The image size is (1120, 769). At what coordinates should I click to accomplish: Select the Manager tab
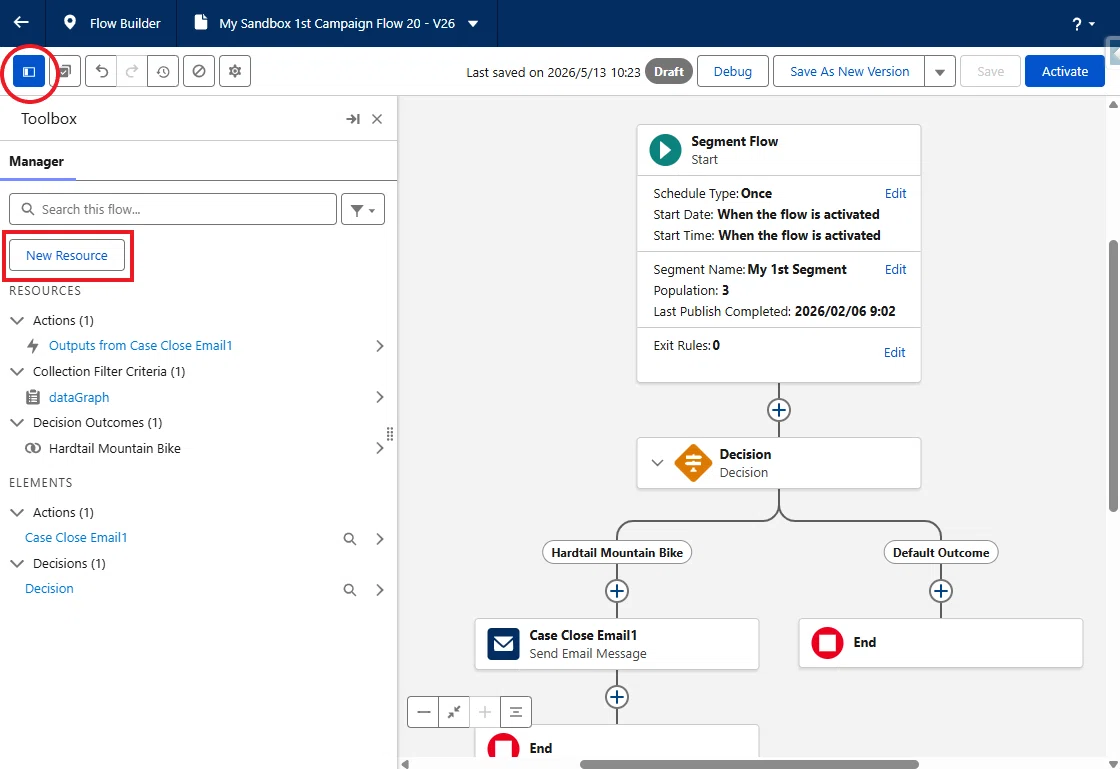(37, 161)
